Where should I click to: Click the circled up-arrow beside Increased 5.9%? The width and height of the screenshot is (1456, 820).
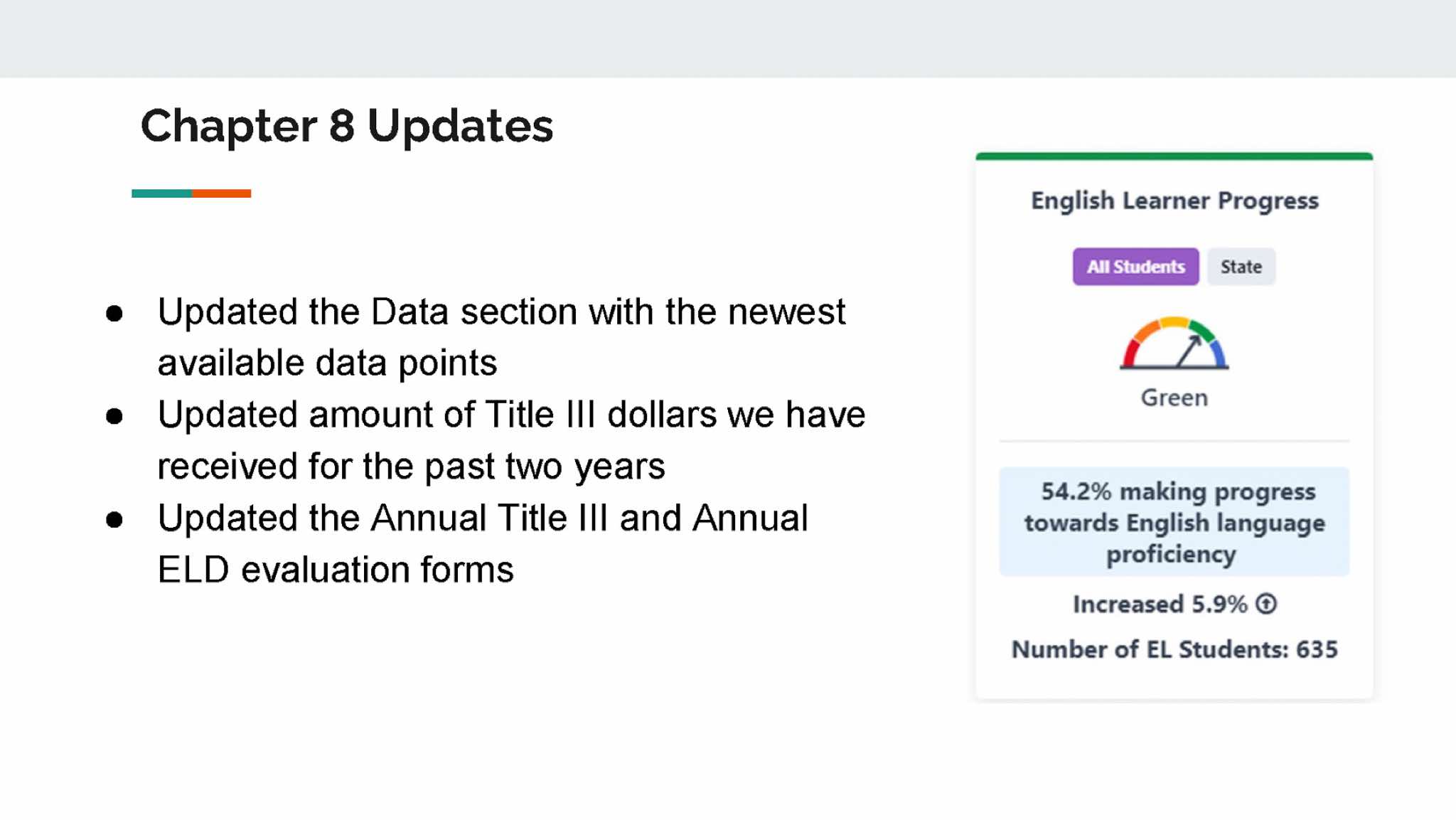pos(1266,604)
